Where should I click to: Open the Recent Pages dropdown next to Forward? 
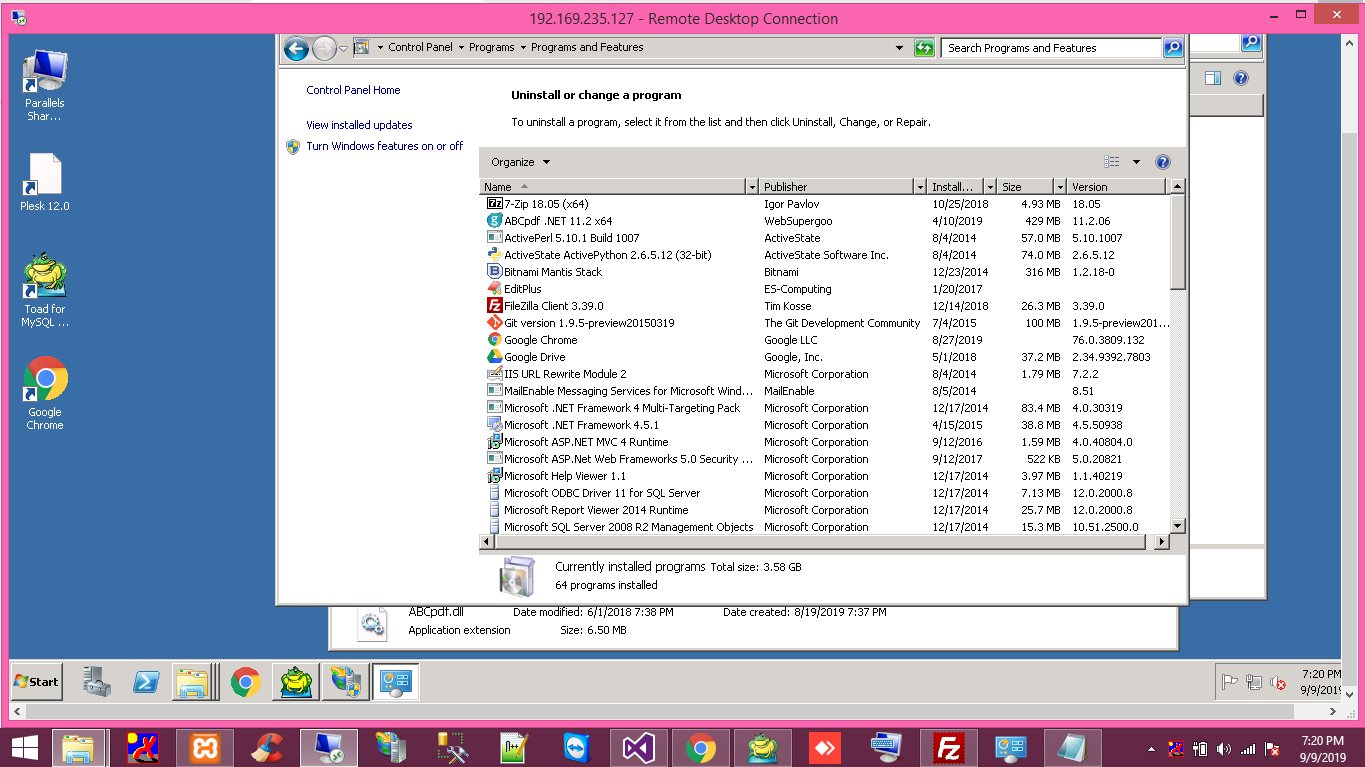pyautogui.click(x=343, y=48)
